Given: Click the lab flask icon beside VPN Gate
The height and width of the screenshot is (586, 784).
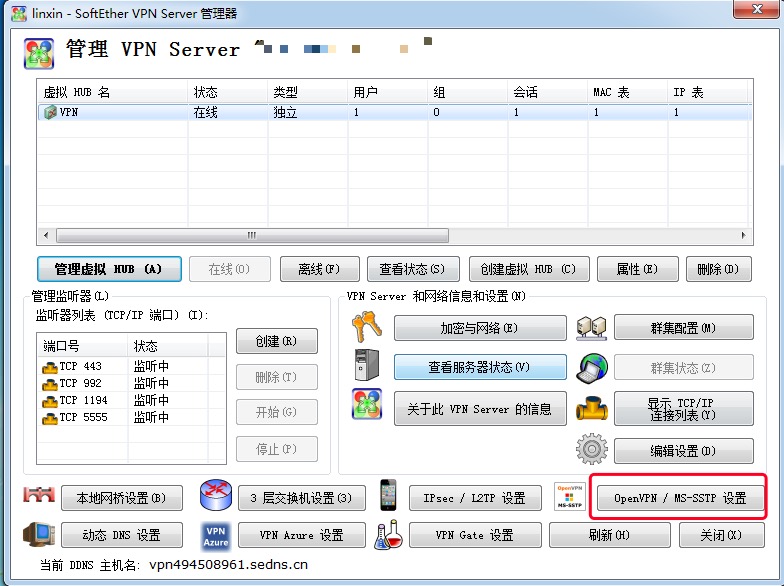Looking at the screenshot, I should (388, 535).
